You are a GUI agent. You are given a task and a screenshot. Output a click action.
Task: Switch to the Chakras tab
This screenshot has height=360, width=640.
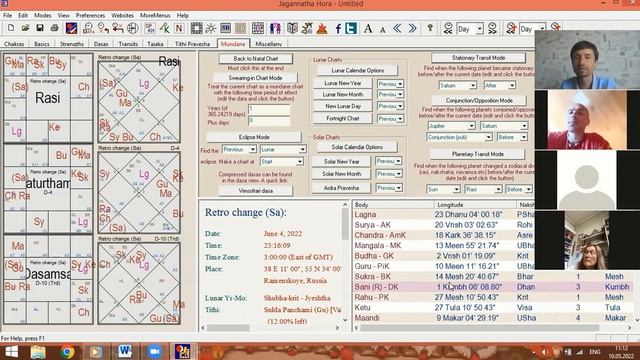[x=14, y=44]
